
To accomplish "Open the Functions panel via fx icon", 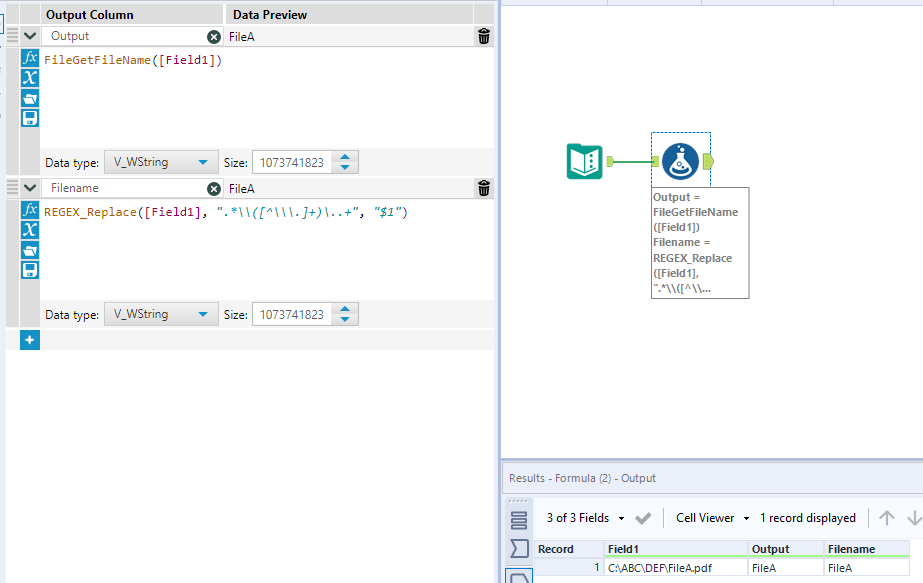I will tap(29, 57).
